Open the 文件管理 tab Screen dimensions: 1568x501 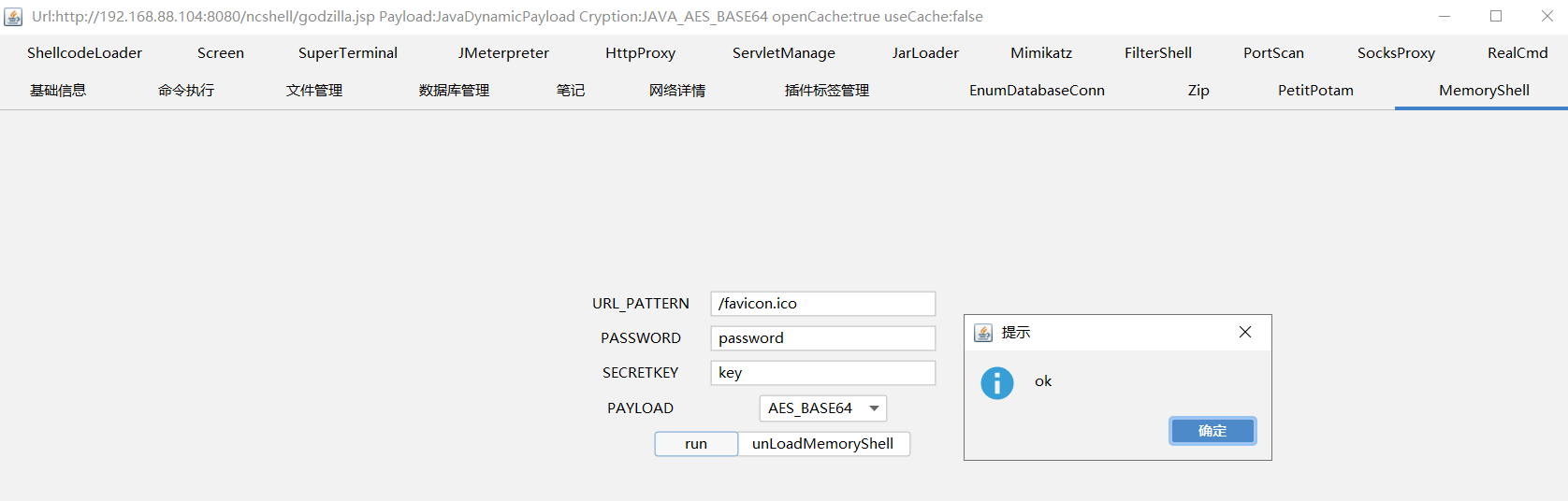coord(314,91)
